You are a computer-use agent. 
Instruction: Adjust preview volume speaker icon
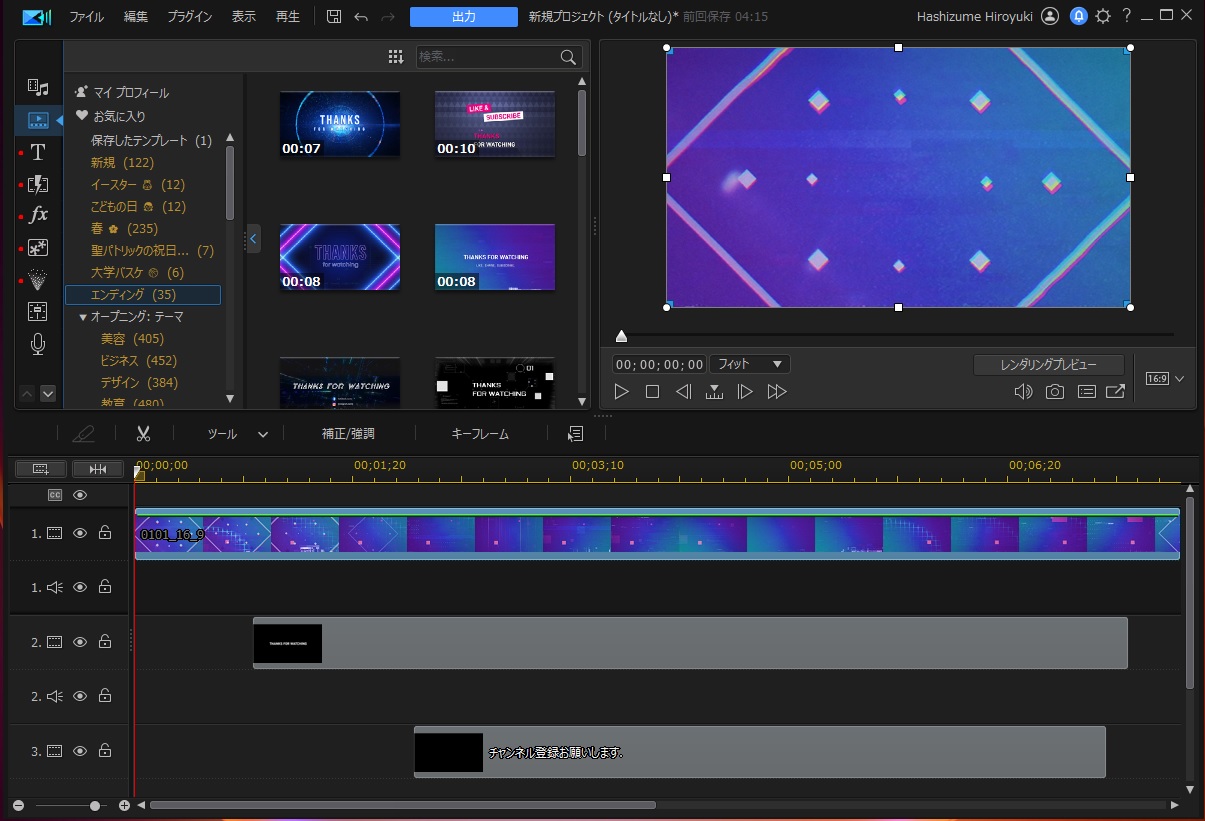click(1023, 392)
